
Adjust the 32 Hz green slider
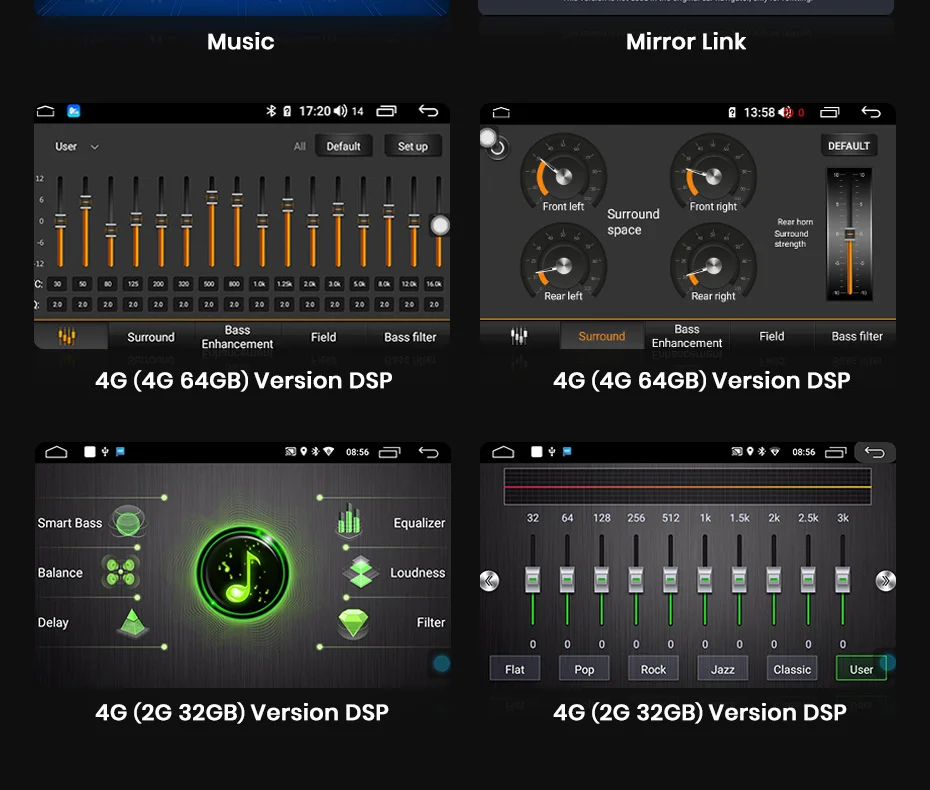click(533, 579)
